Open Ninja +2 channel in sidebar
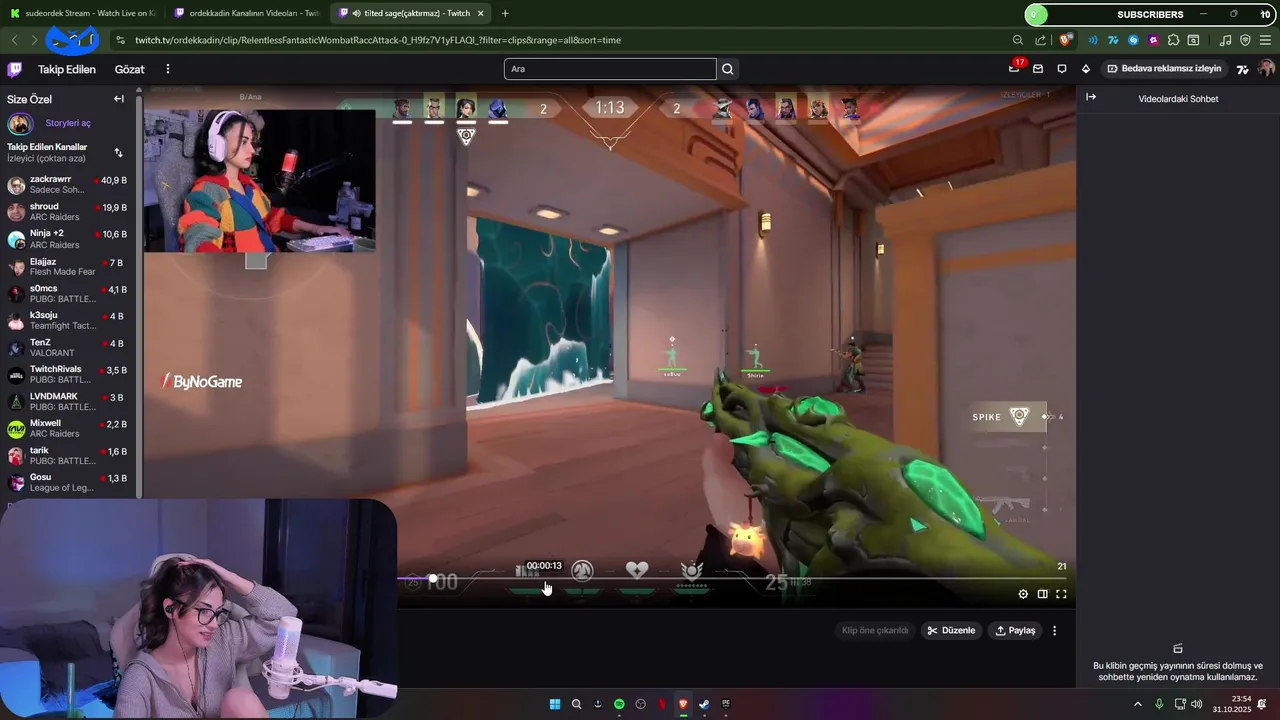Screen dimensions: 1280x720 point(68,239)
